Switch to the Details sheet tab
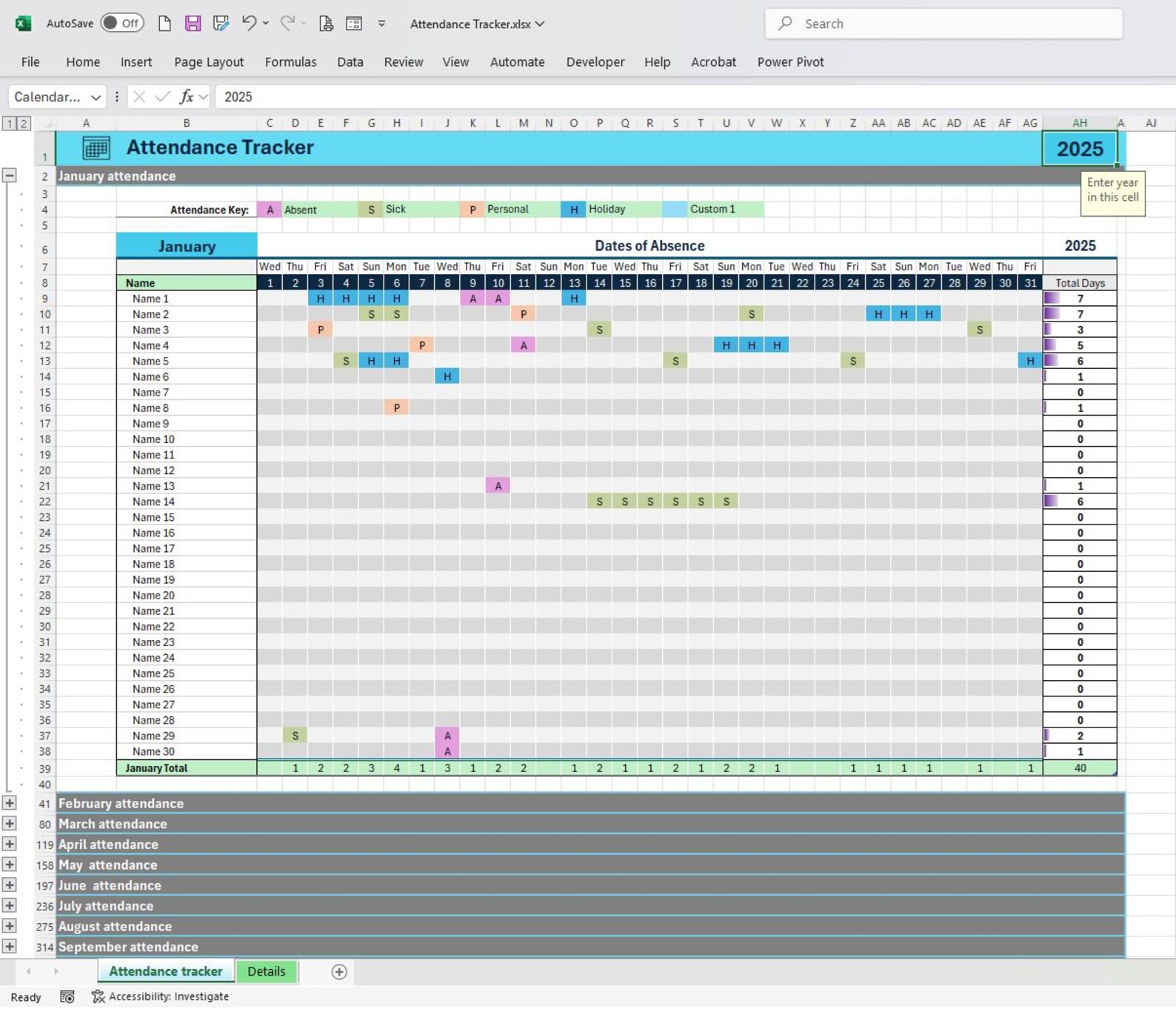Viewport: 1176px width, 1009px height. point(267,971)
